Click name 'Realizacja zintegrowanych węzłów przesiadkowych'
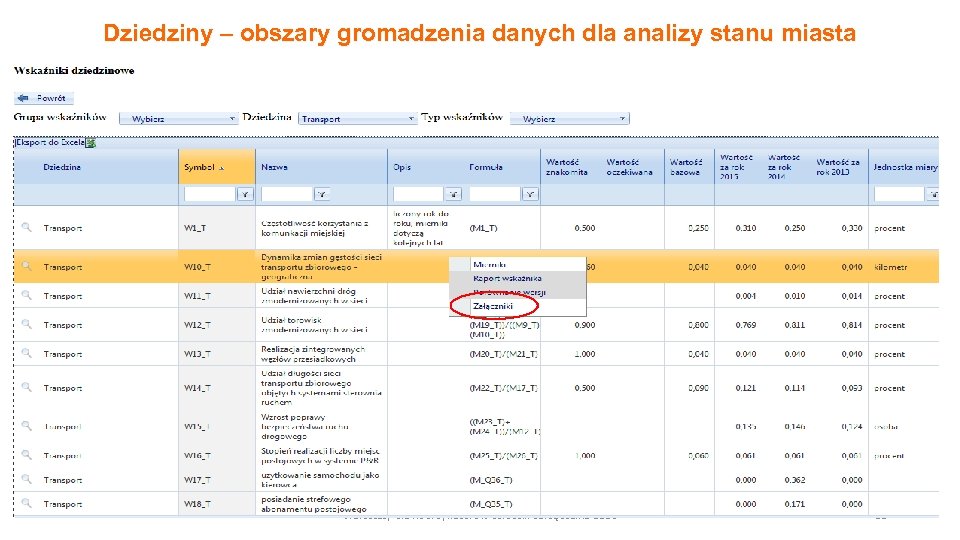This screenshot has width=960, height=540. coord(313,354)
